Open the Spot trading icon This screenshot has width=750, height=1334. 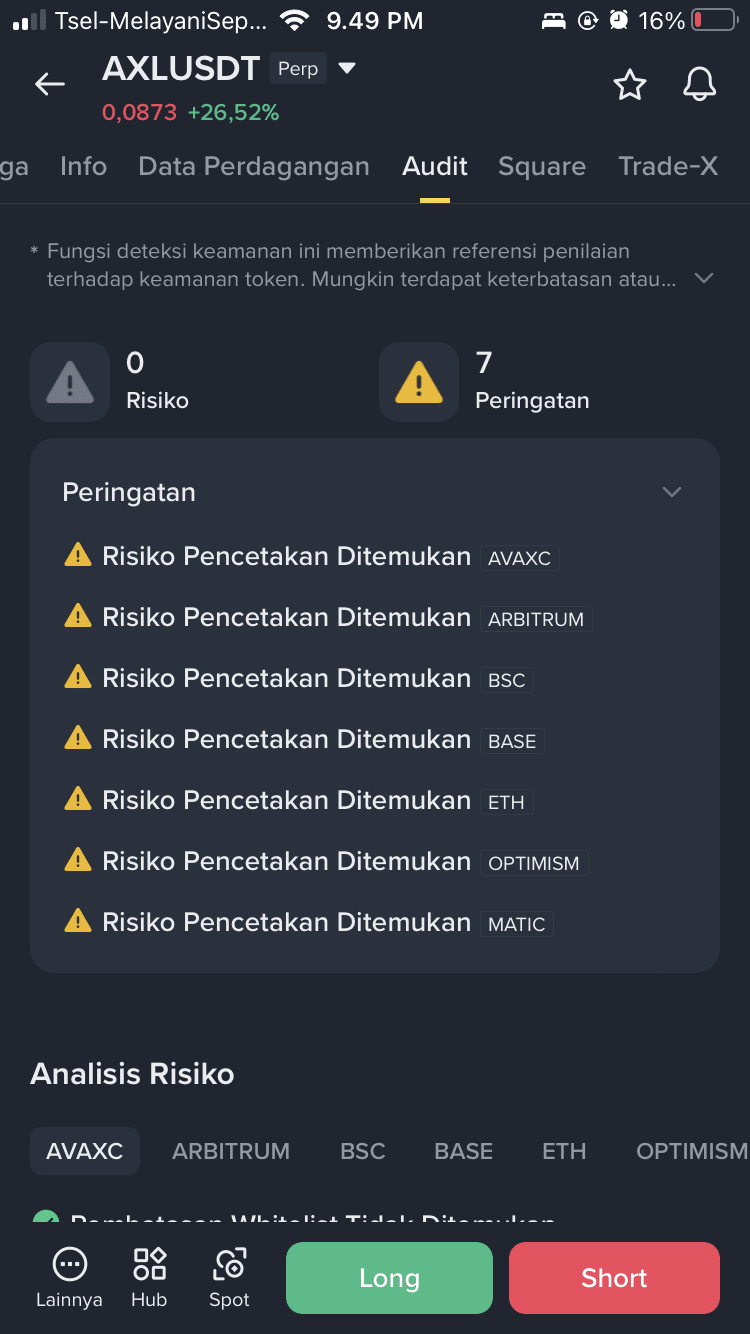[229, 1264]
